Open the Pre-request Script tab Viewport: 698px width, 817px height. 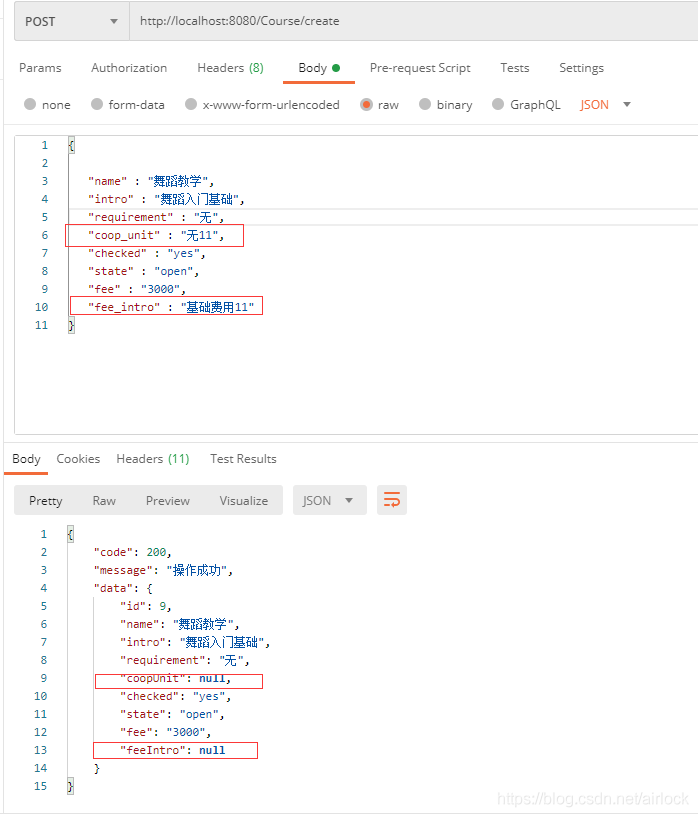(420, 68)
